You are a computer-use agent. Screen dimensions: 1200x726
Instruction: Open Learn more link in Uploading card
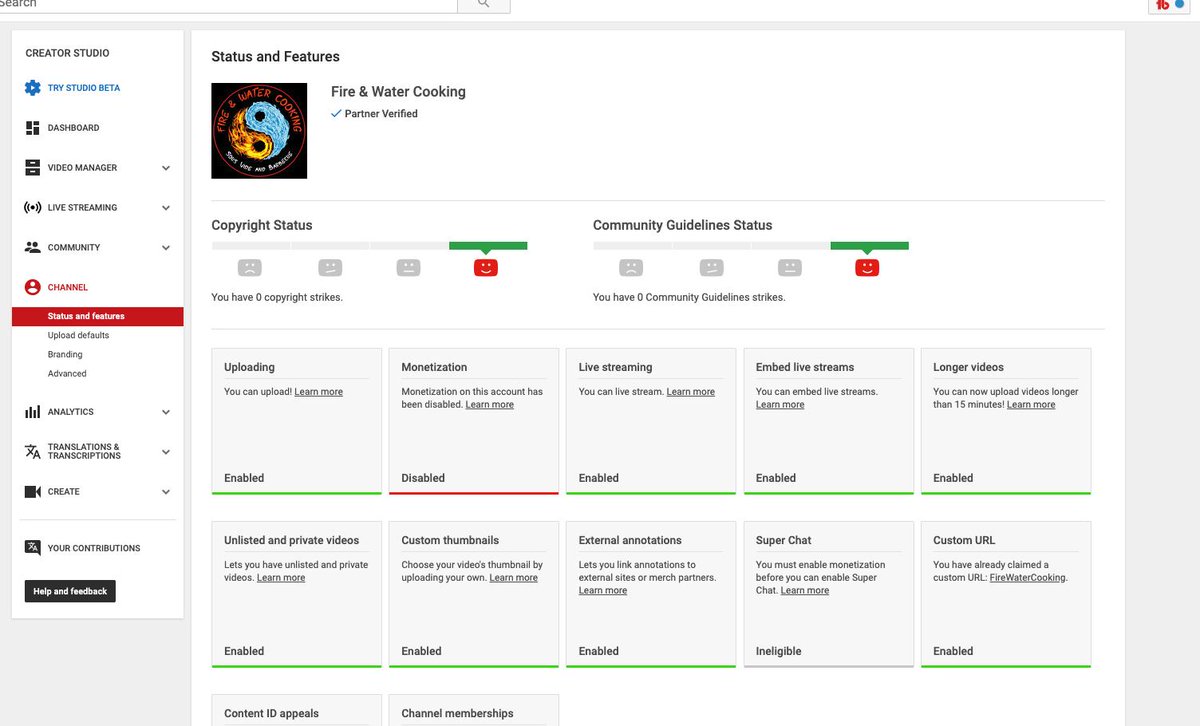(319, 392)
